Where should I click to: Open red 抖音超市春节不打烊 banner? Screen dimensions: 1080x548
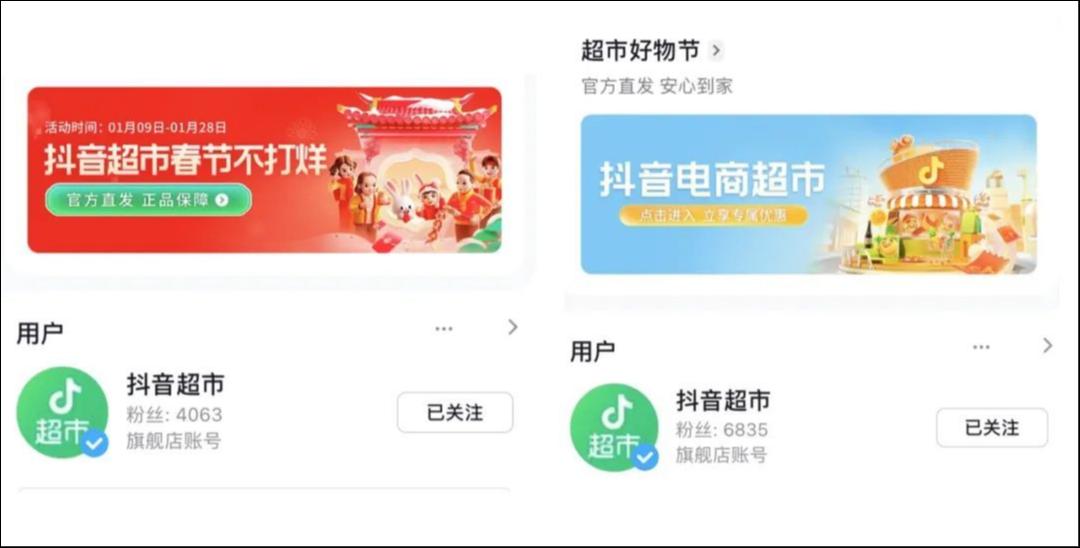tap(264, 169)
